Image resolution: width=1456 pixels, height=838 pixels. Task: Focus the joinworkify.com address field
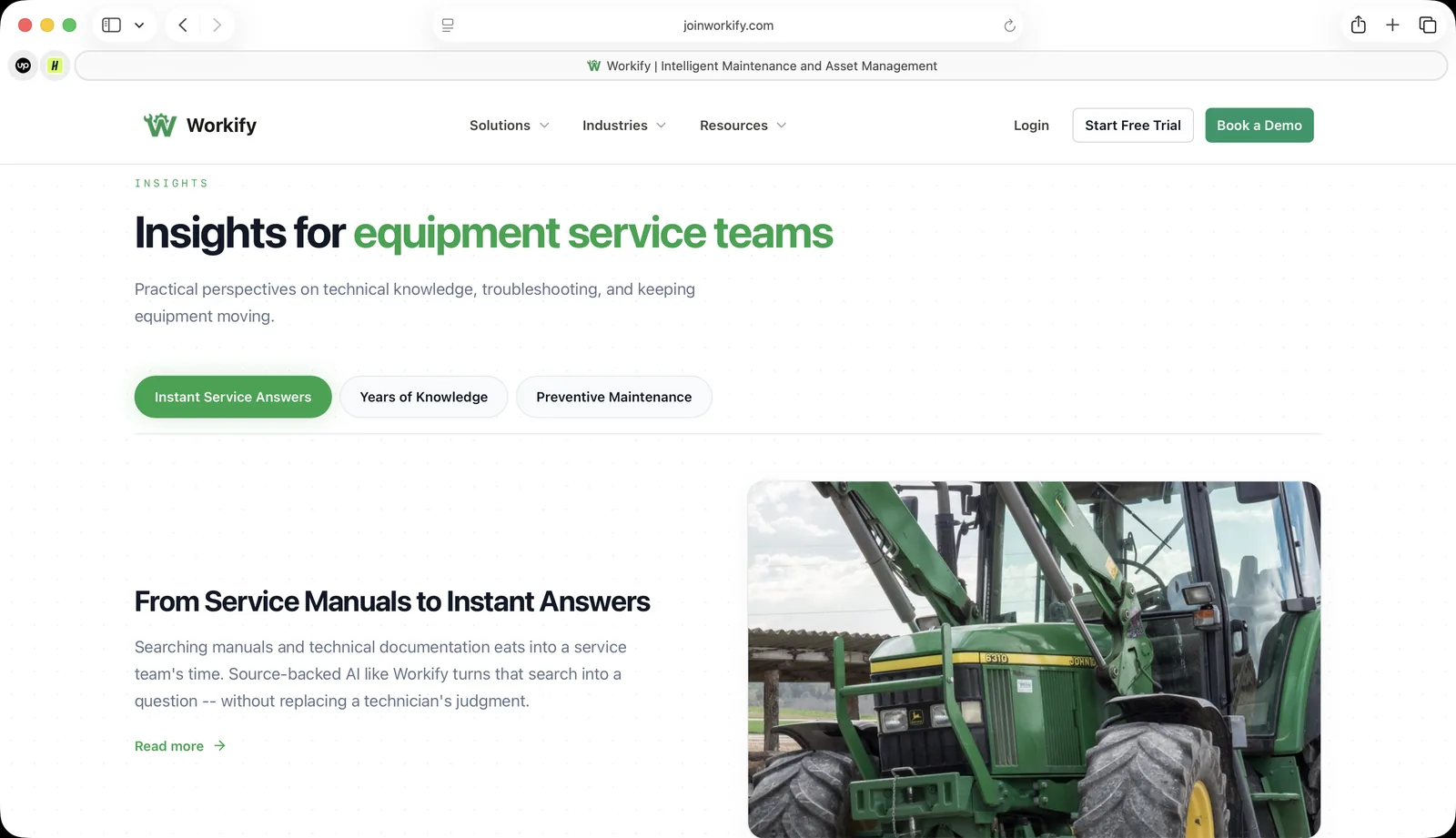point(728,25)
